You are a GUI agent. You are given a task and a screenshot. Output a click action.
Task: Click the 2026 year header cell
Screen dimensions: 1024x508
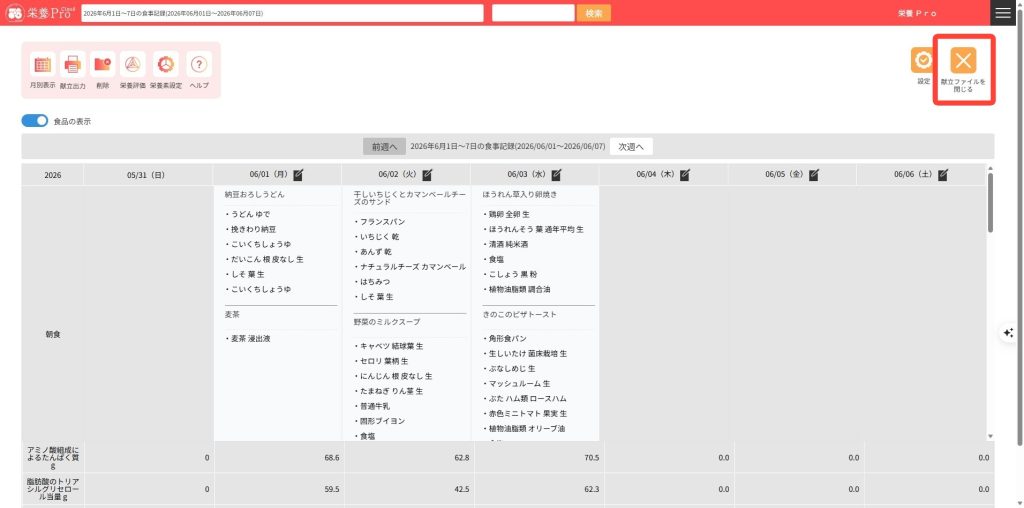tap(53, 175)
